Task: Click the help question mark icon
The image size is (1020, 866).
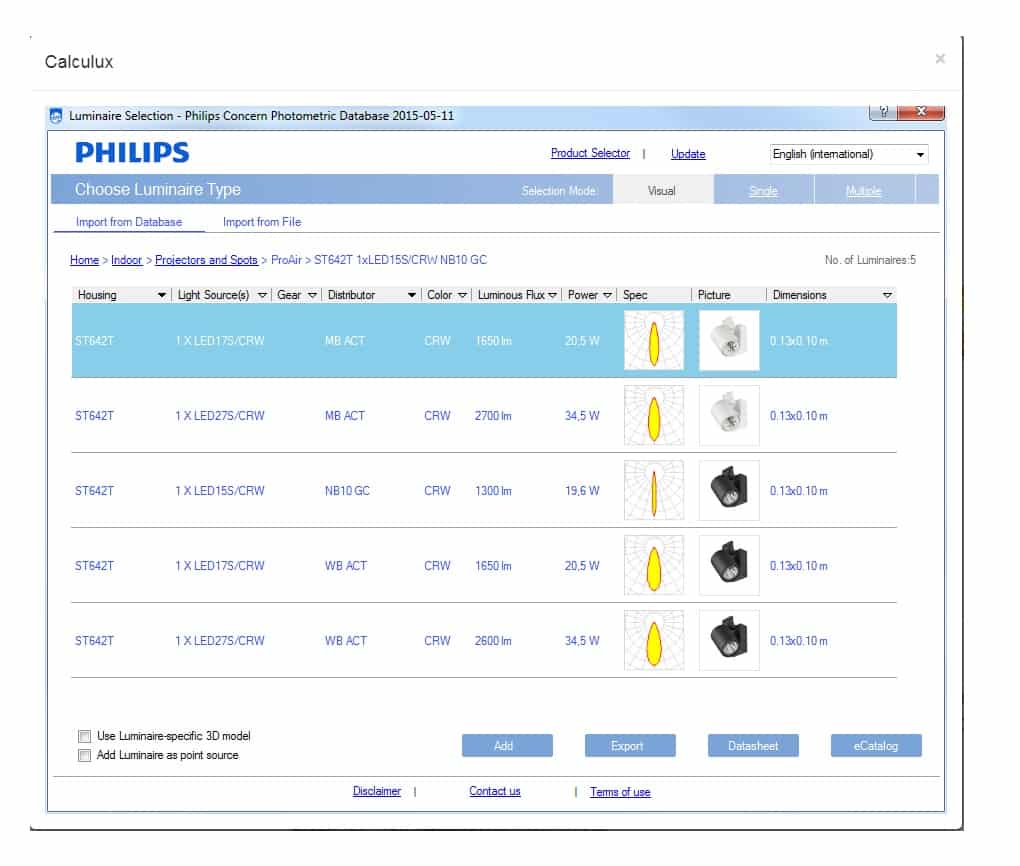Action: [882, 112]
